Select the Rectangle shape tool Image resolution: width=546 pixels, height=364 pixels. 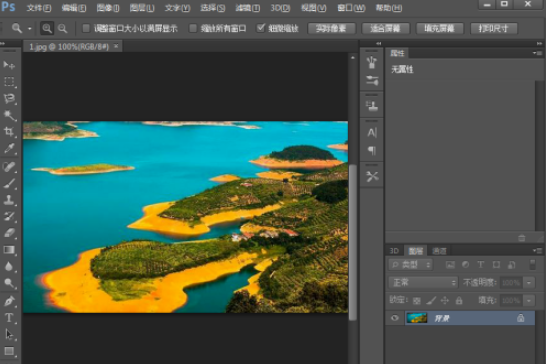(x=9, y=351)
